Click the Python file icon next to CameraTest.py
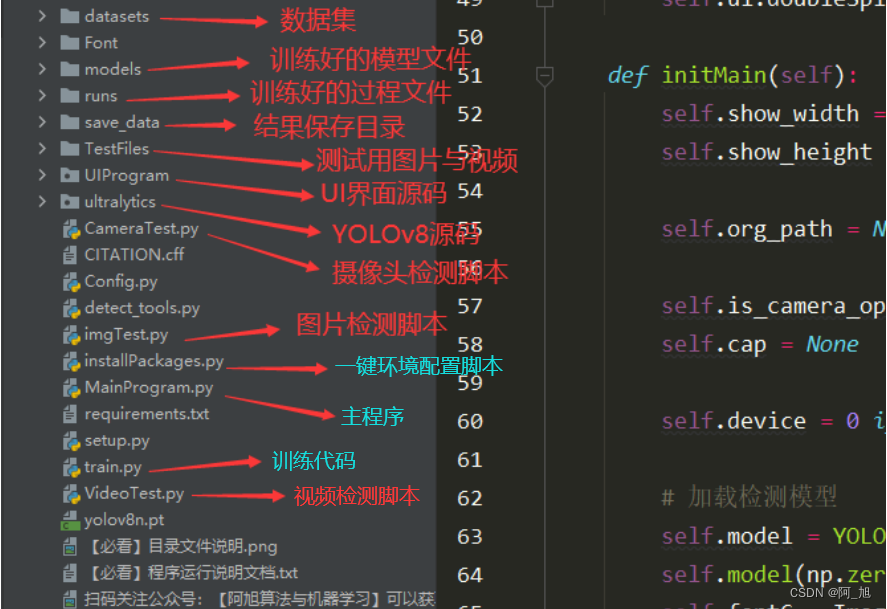Viewport: 887px width, 609px height. point(72,228)
